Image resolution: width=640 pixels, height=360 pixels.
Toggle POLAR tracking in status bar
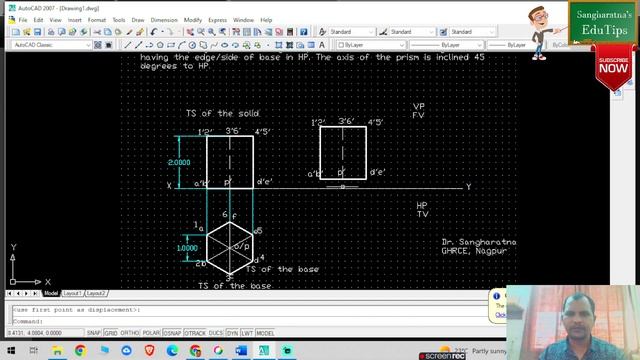[x=151, y=333]
